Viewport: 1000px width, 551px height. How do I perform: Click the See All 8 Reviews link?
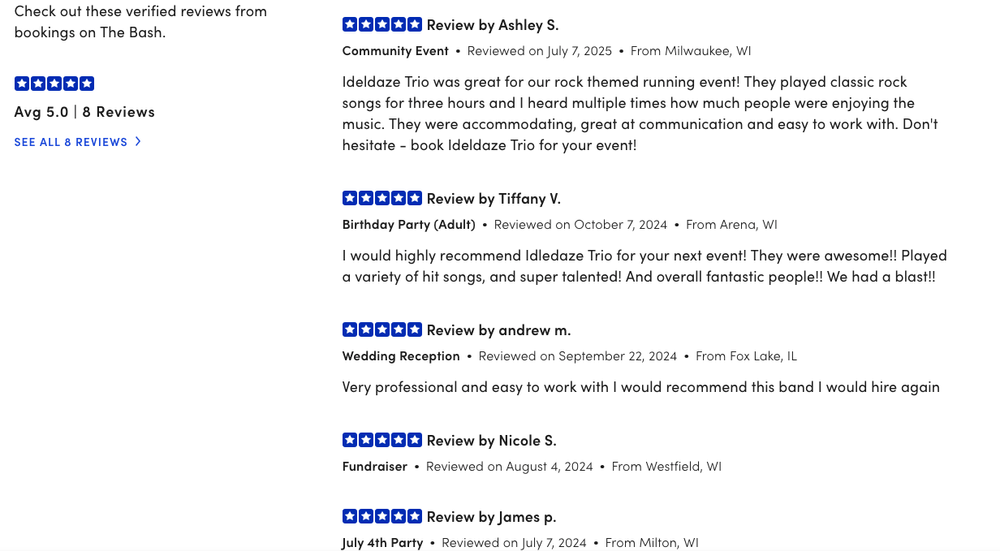[71, 142]
